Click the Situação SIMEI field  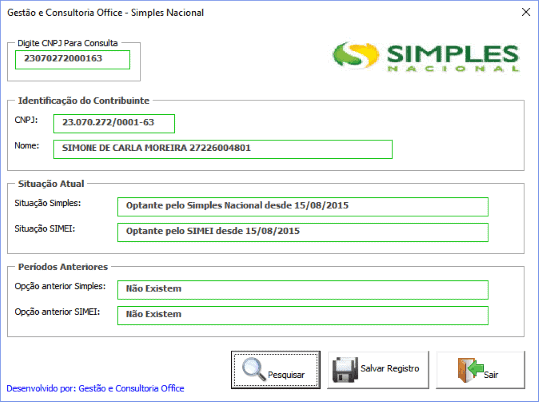tap(302, 232)
